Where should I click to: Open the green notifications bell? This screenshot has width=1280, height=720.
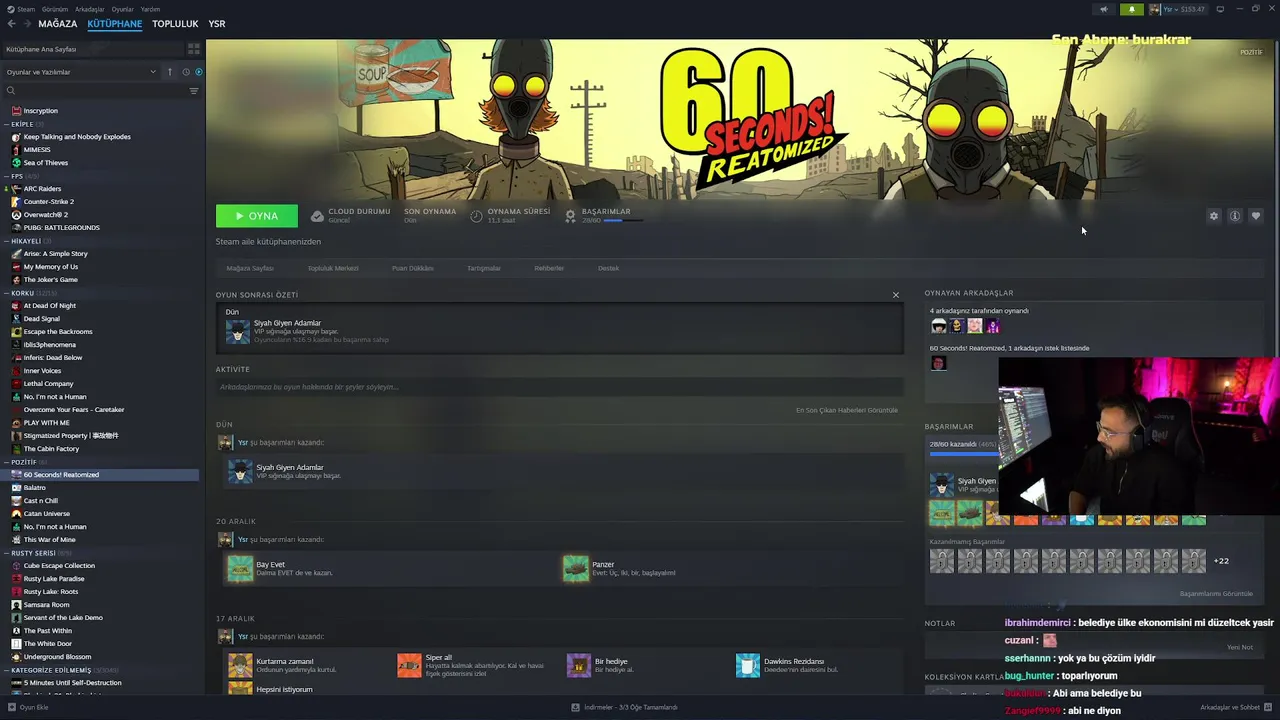tap(1132, 9)
